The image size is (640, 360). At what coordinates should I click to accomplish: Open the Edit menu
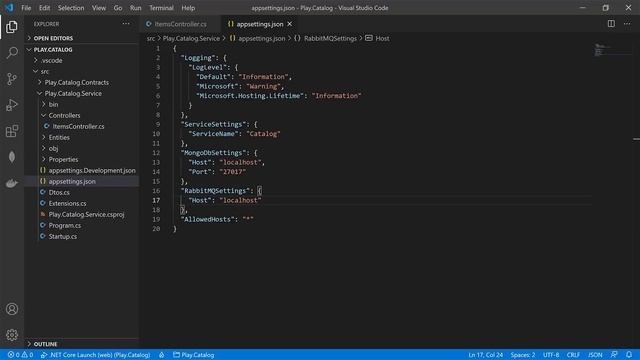[x=44, y=8]
